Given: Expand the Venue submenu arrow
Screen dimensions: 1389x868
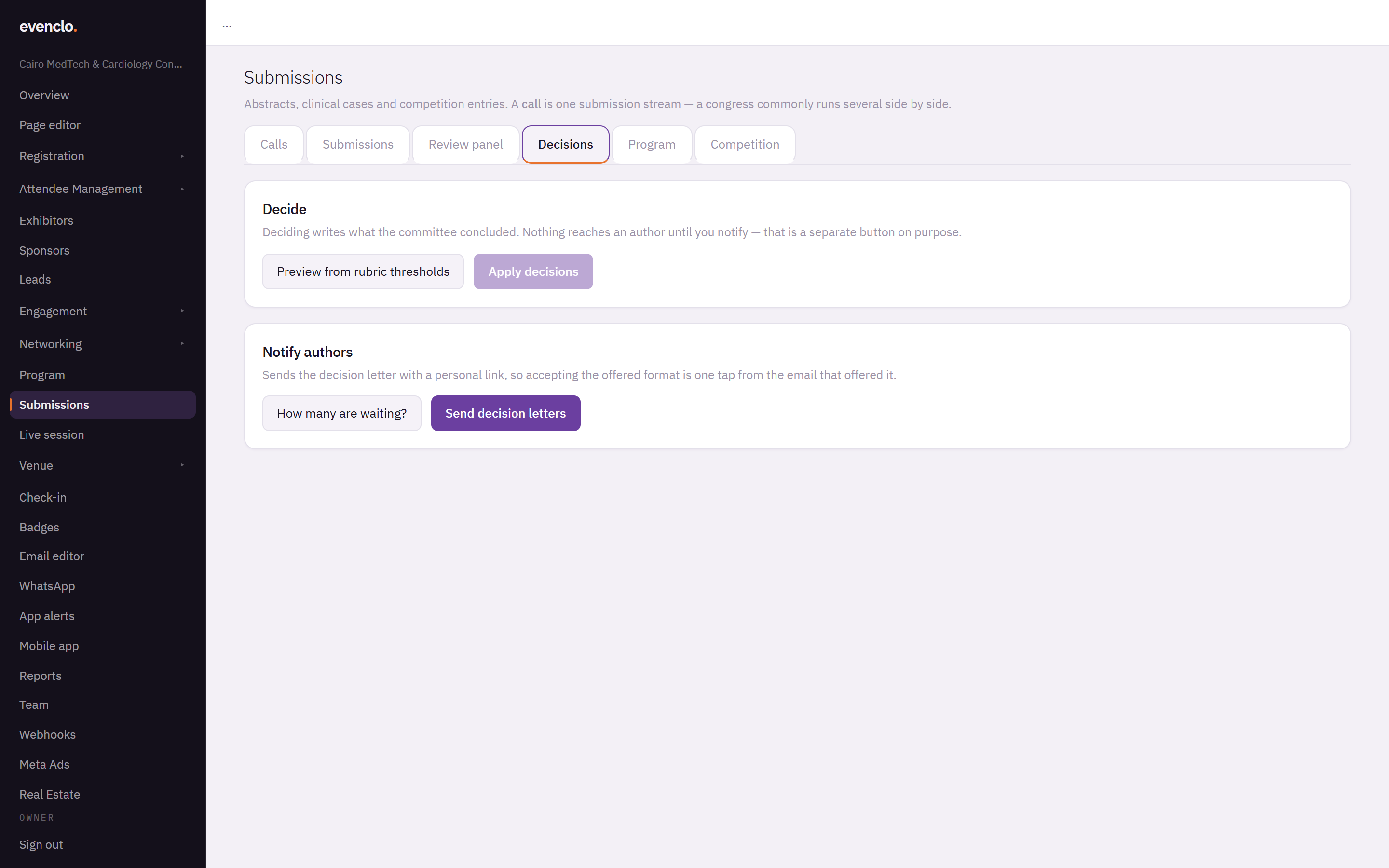Looking at the screenshot, I should click(x=182, y=465).
